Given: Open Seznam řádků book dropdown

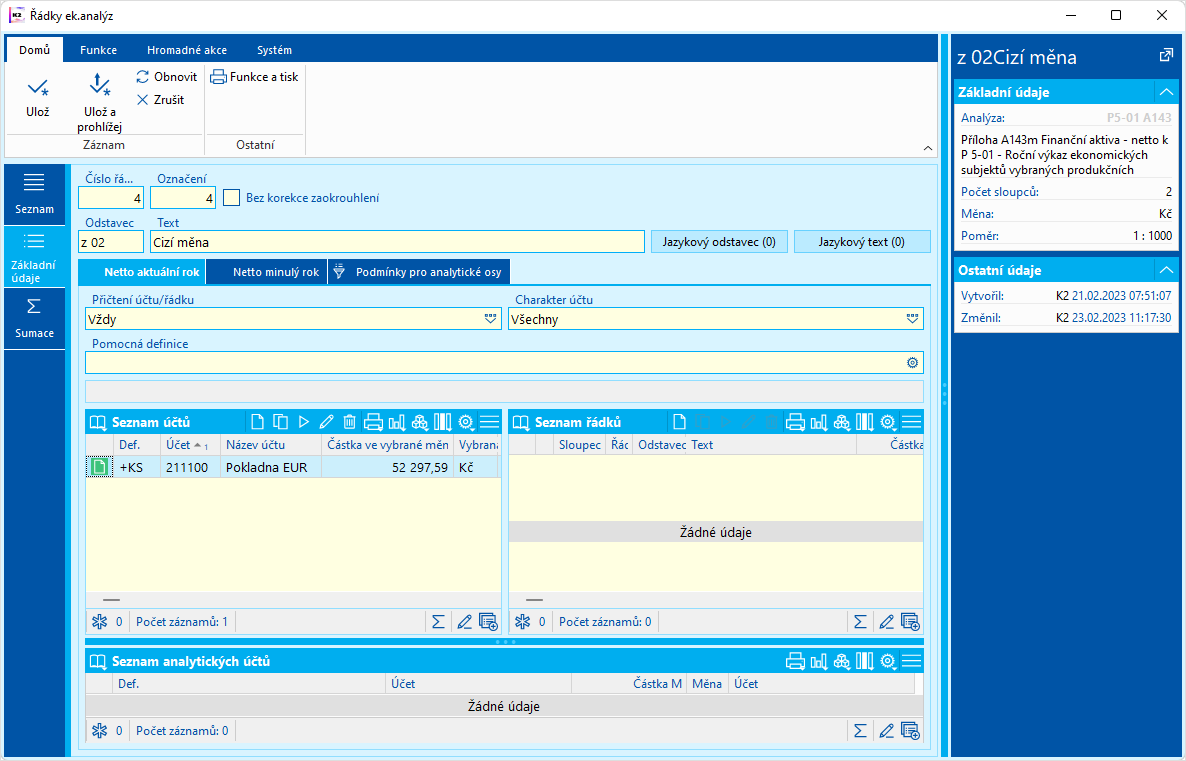Looking at the screenshot, I should pos(520,422).
